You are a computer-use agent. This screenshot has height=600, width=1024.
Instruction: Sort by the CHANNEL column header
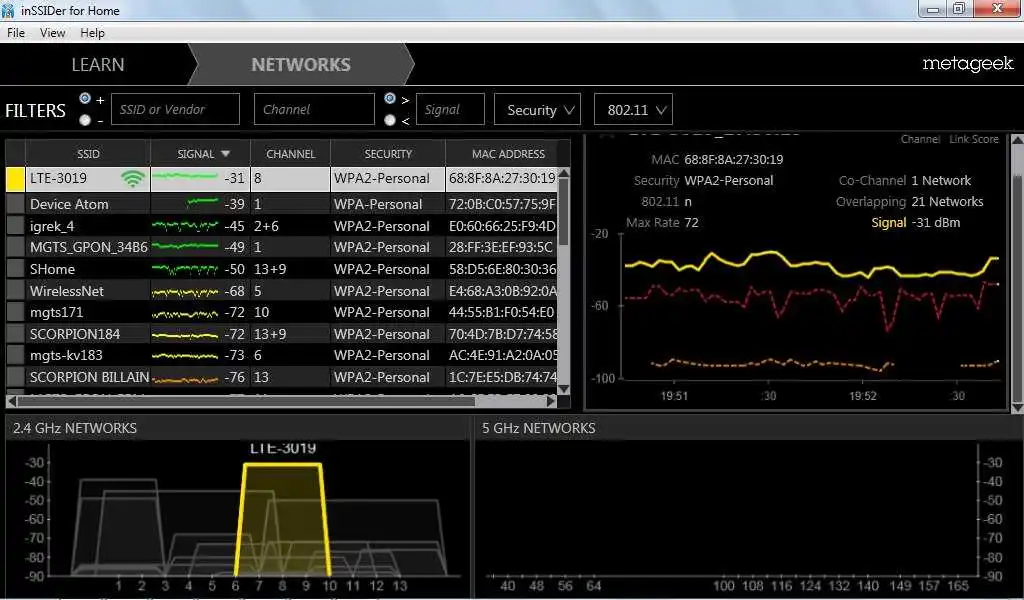tap(291, 154)
